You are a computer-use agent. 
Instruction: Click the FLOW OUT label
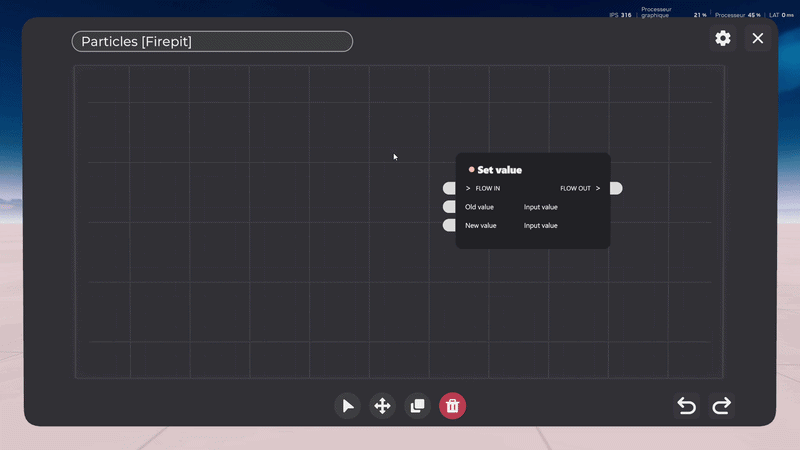575,188
